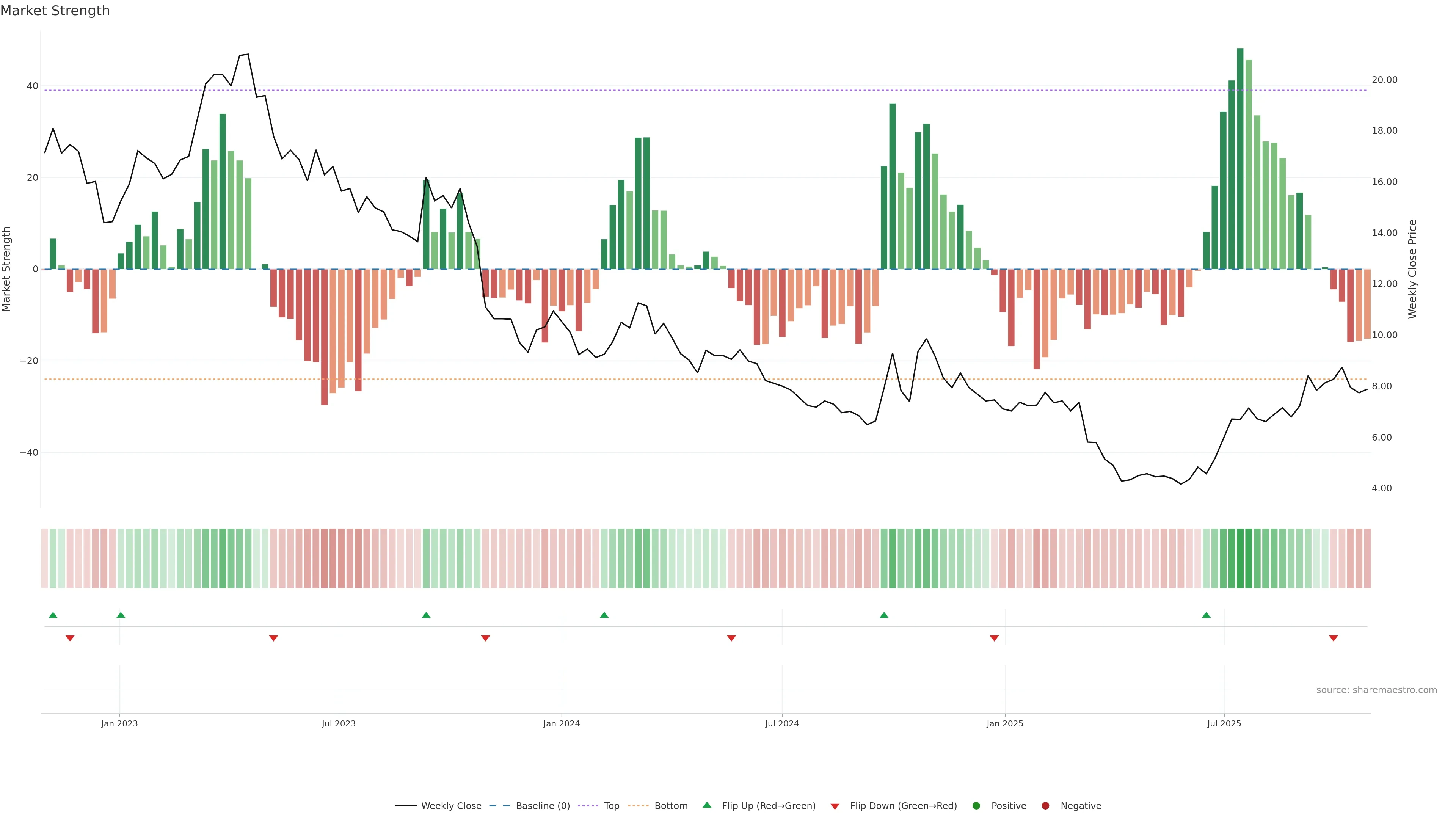Click flip-up triangle above Jan 2023 gridline
The image size is (1456, 819).
[x=121, y=615]
